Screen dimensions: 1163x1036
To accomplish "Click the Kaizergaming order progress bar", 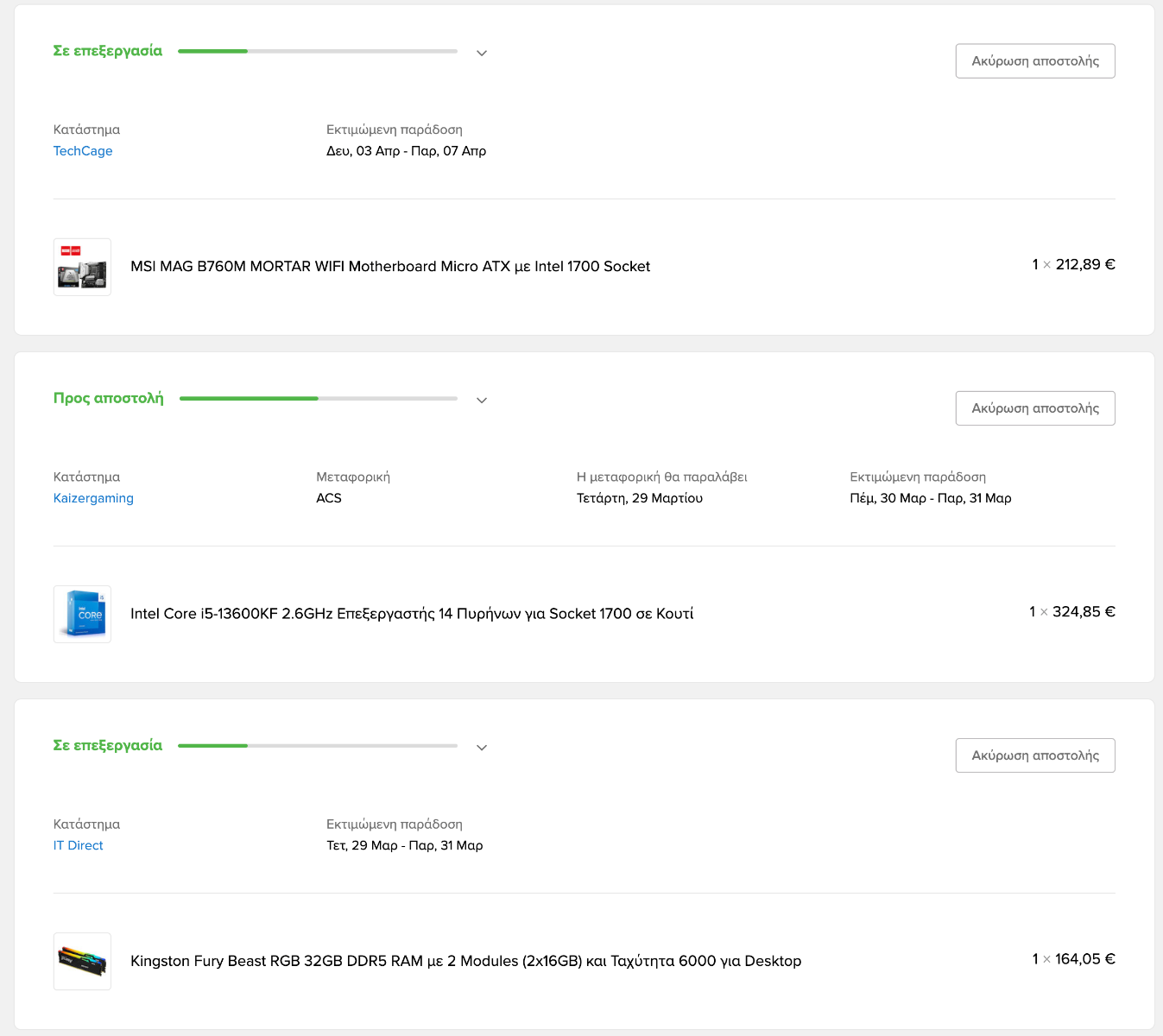I will (318, 398).
